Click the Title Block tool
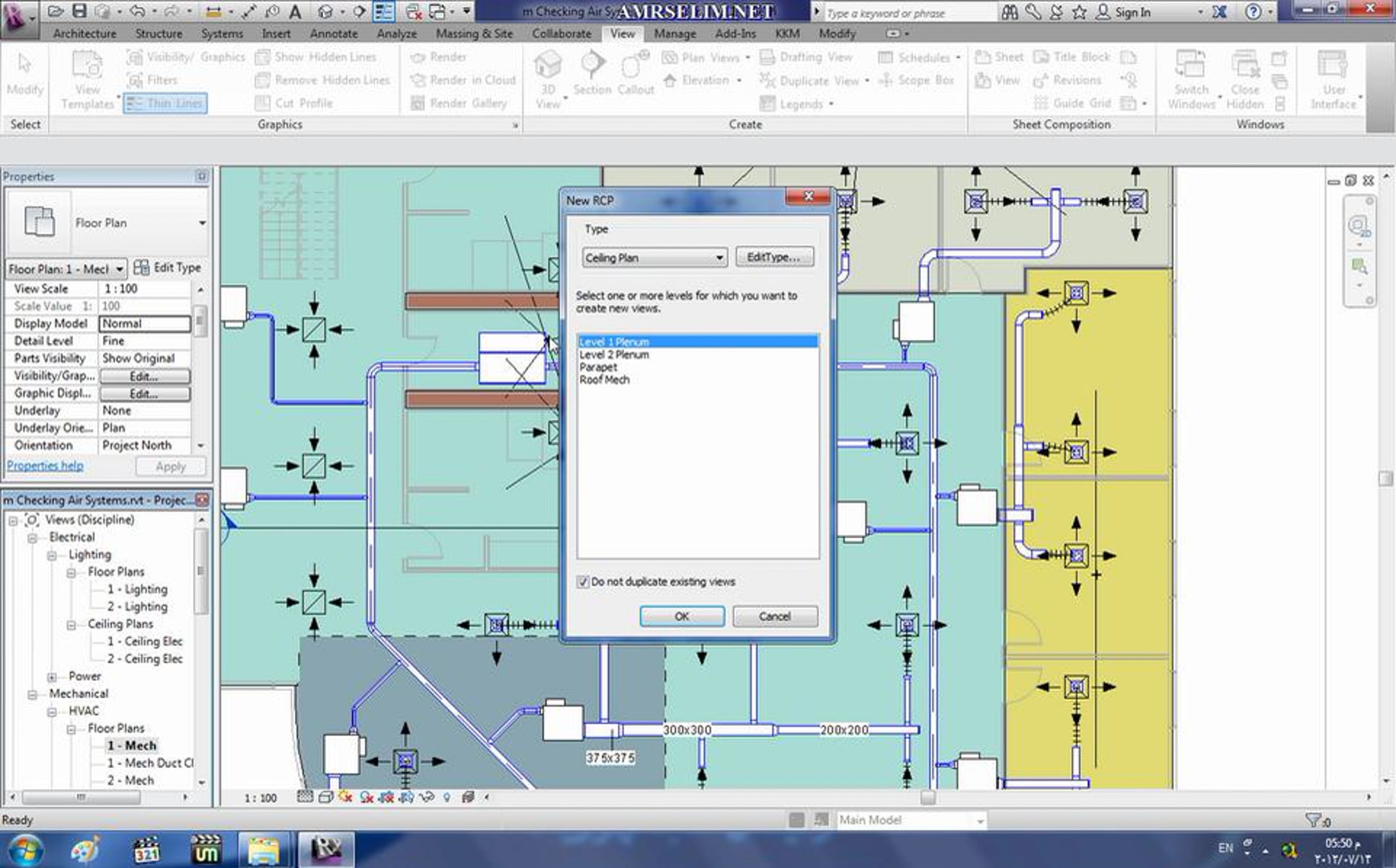This screenshot has width=1396, height=868. [x=1072, y=57]
